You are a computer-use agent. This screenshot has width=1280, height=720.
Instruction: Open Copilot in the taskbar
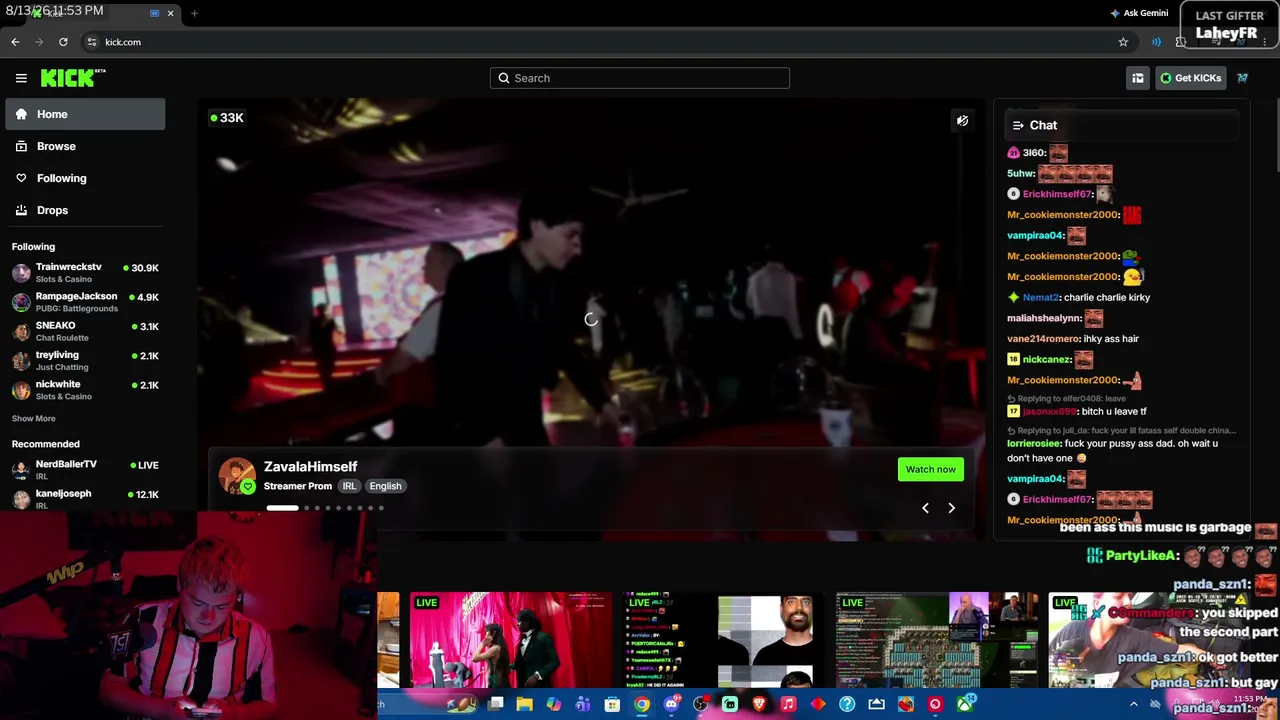coord(554,705)
